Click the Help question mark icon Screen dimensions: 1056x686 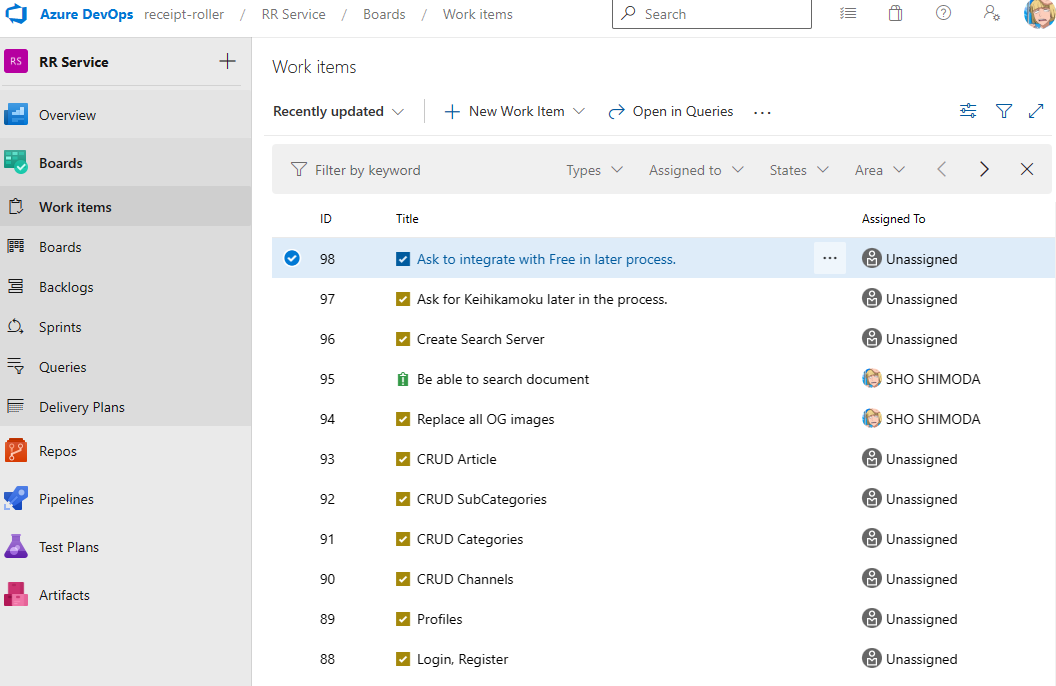click(943, 13)
